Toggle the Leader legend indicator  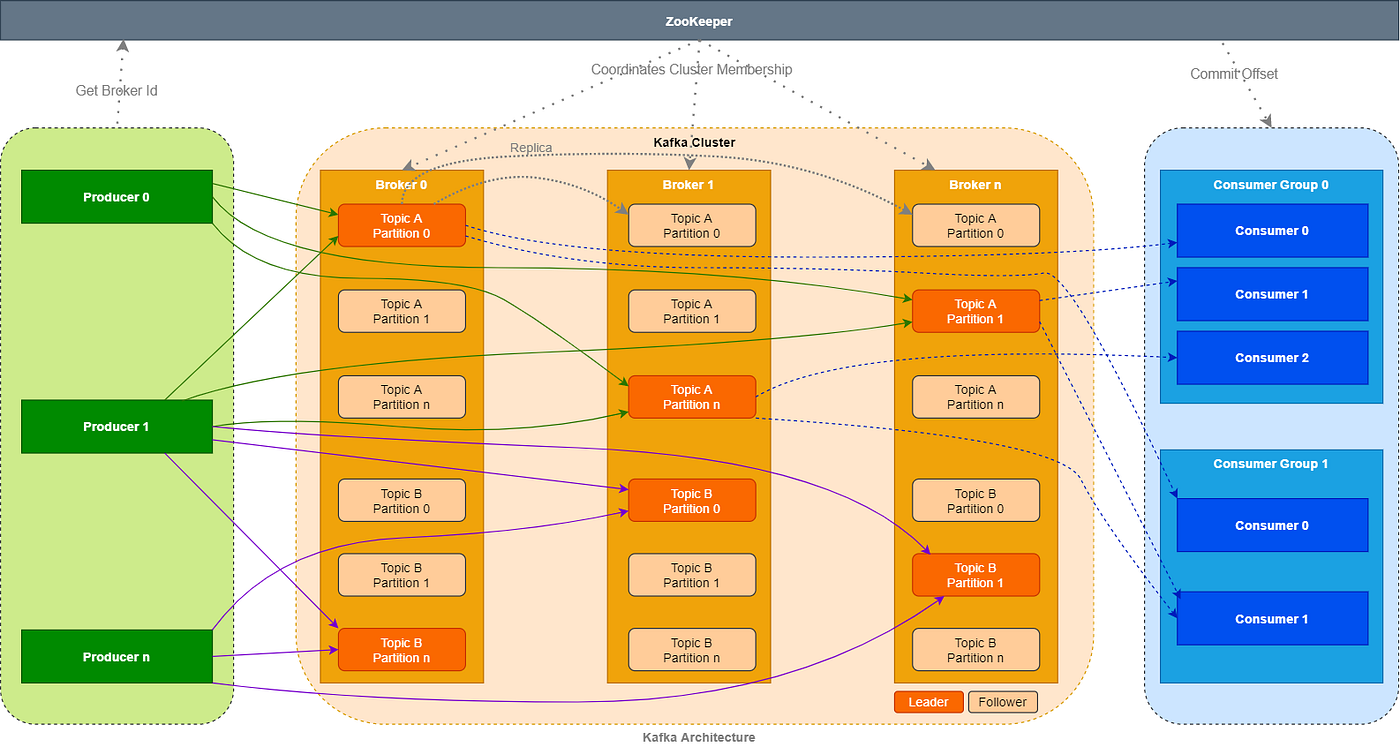pyautogui.click(x=928, y=701)
